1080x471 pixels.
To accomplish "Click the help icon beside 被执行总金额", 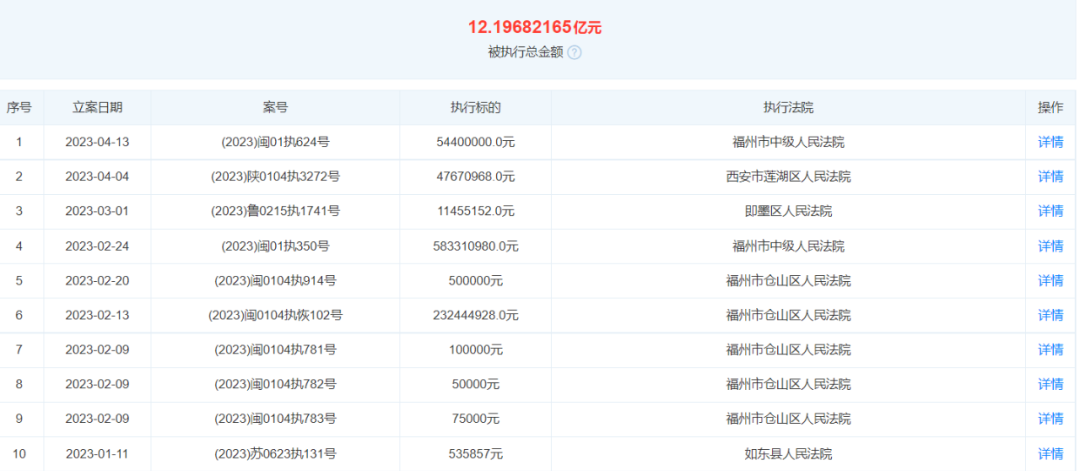I will pos(574,52).
